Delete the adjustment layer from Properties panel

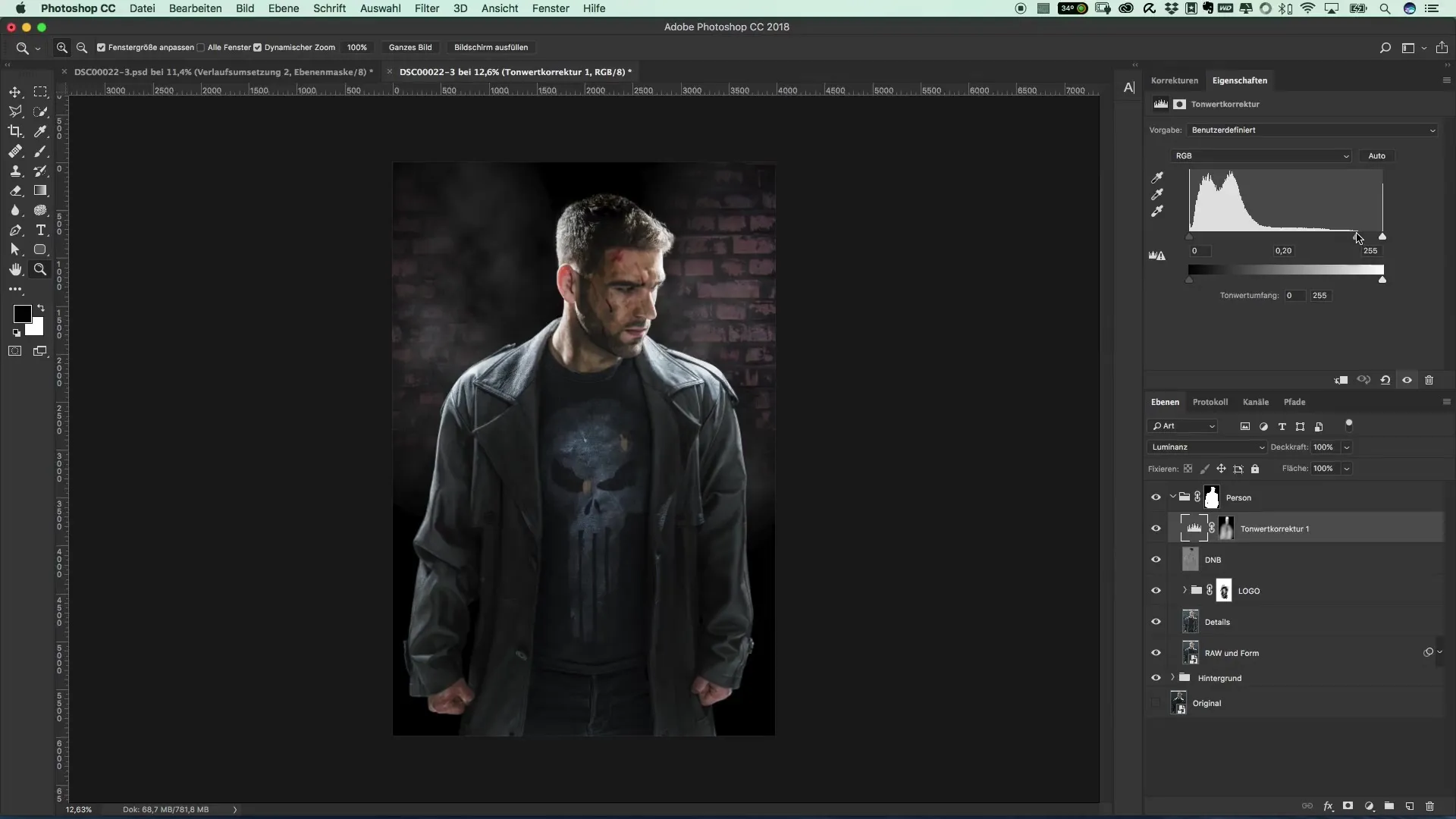1429,380
